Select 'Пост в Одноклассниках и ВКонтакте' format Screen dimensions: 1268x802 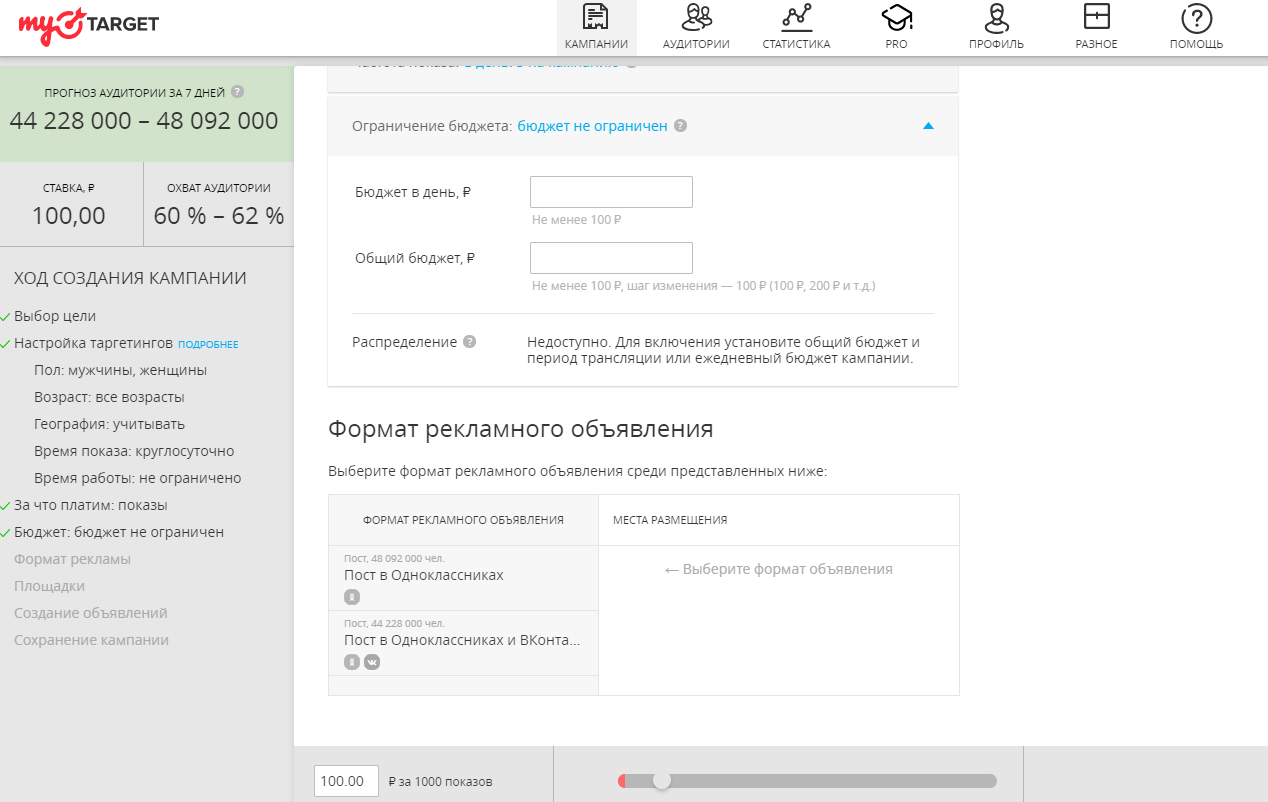(463, 640)
